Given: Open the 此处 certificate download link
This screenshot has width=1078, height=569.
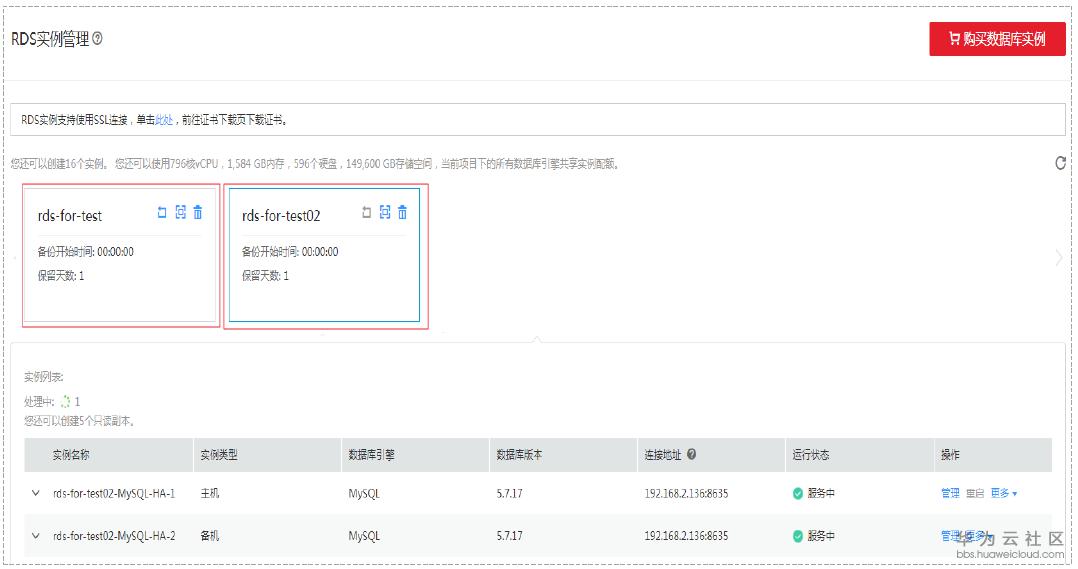Looking at the screenshot, I should (x=164, y=120).
